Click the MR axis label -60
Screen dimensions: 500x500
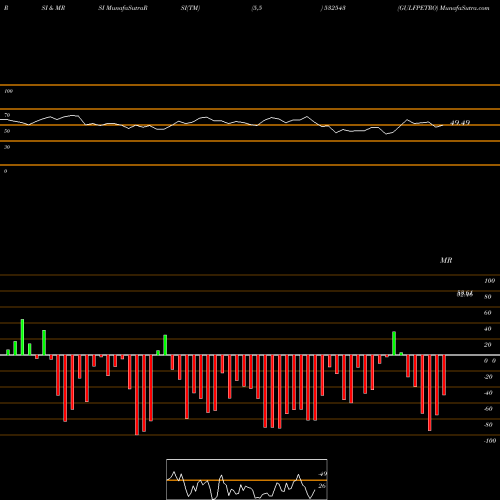[488, 409]
